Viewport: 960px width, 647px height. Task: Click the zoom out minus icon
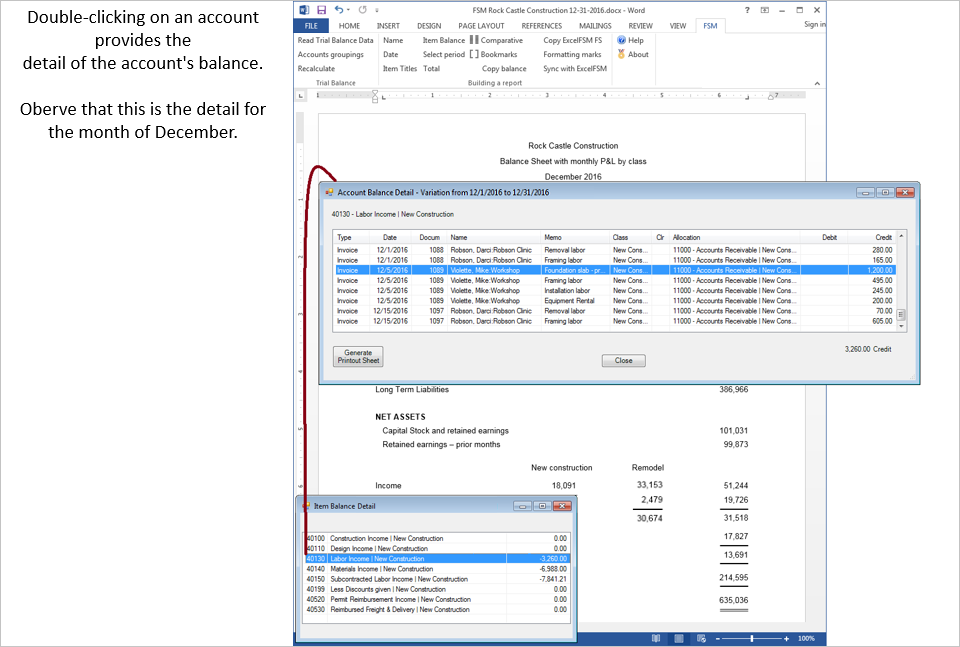[x=718, y=638]
